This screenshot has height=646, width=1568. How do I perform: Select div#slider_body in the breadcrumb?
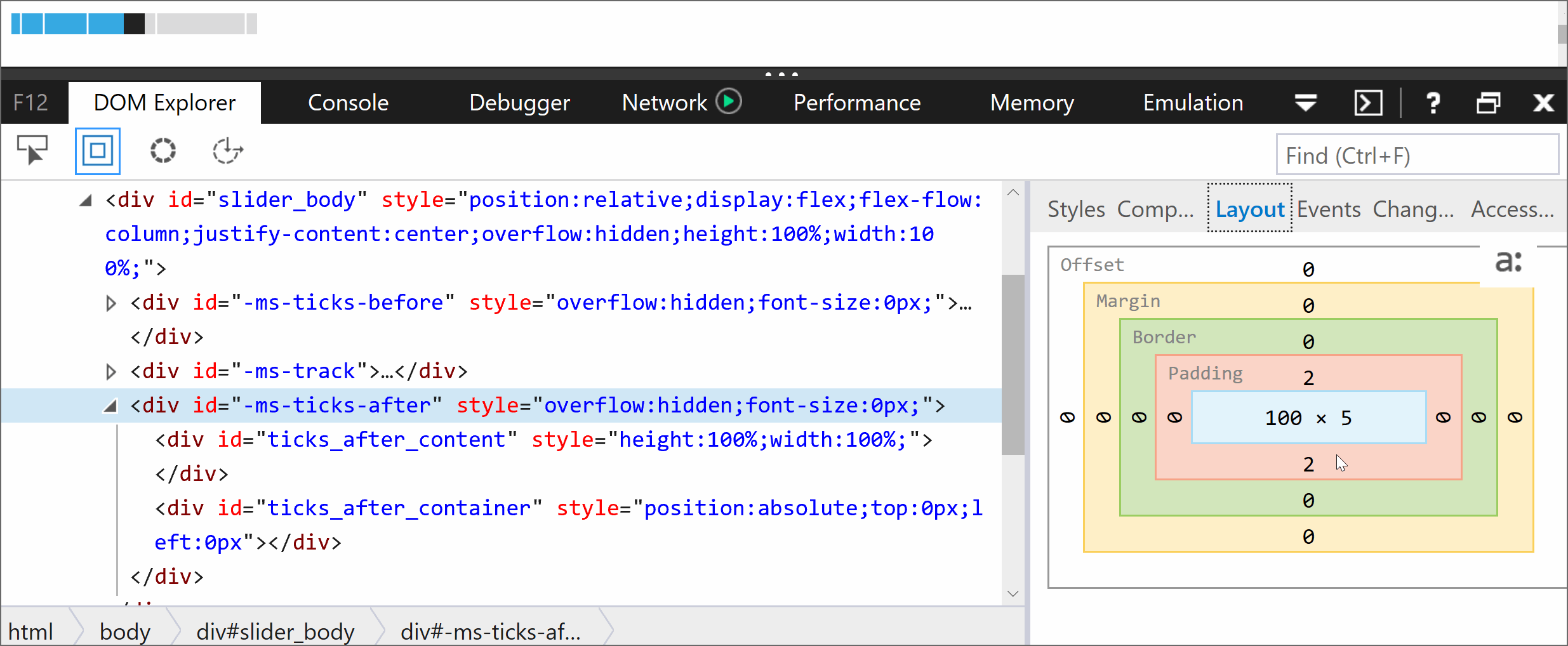tap(276, 630)
